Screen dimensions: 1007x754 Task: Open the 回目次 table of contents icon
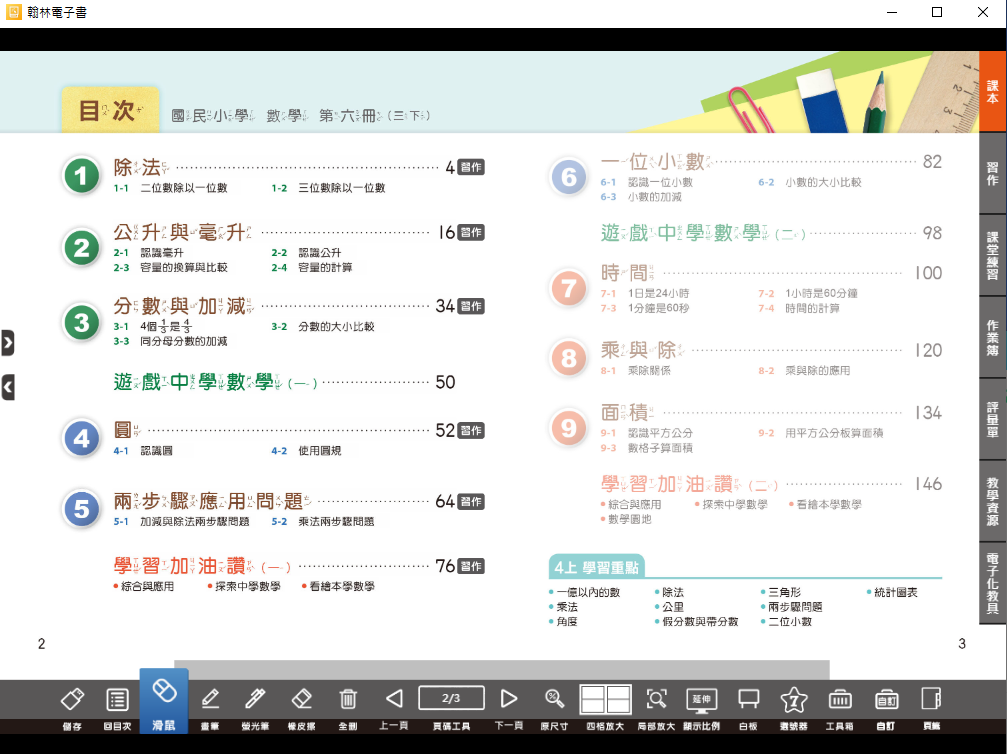[x=118, y=700]
